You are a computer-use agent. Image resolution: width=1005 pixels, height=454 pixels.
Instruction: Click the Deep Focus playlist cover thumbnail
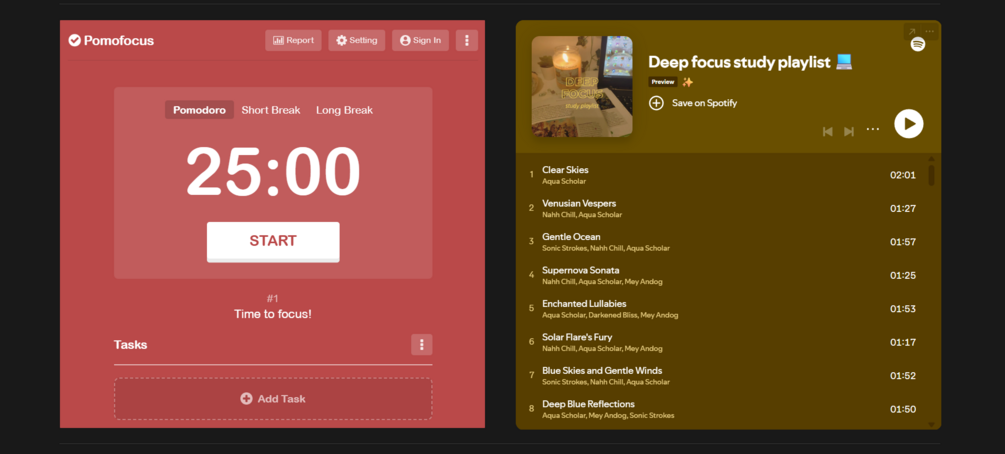pyautogui.click(x=582, y=87)
